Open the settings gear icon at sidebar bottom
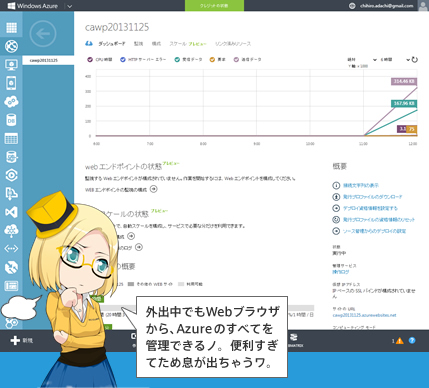The width and height of the screenshot is (429, 388). (x=13, y=323)
